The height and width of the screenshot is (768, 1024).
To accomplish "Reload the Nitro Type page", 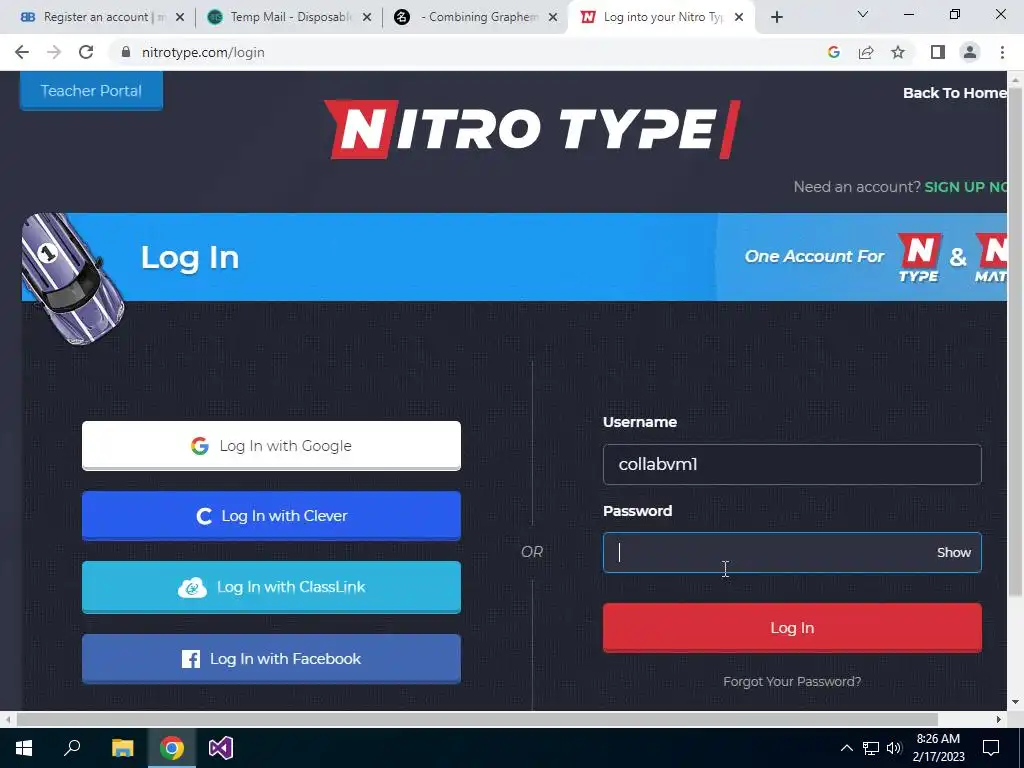I will (x=86, y=52).
